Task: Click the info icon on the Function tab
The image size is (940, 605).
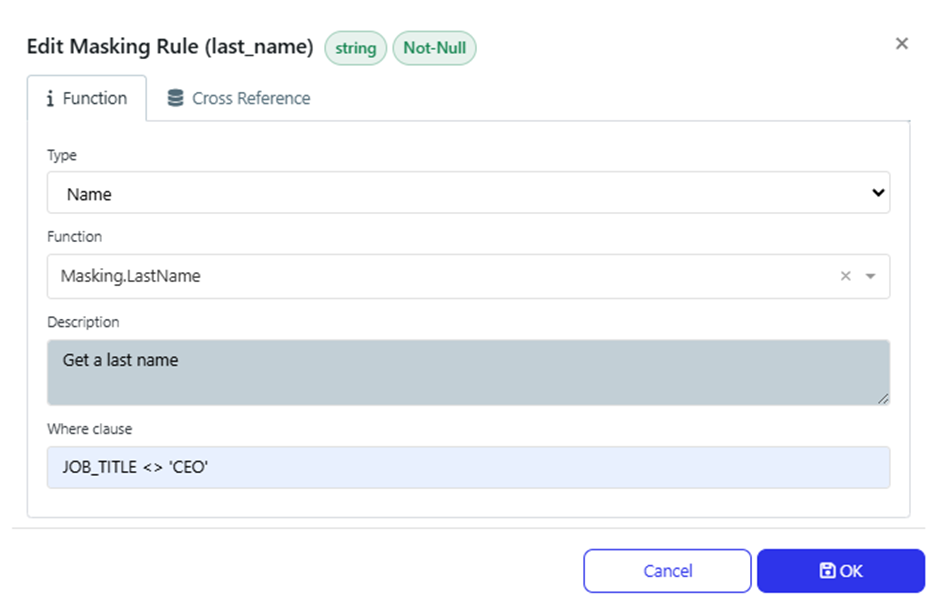Action: point(51,98)
